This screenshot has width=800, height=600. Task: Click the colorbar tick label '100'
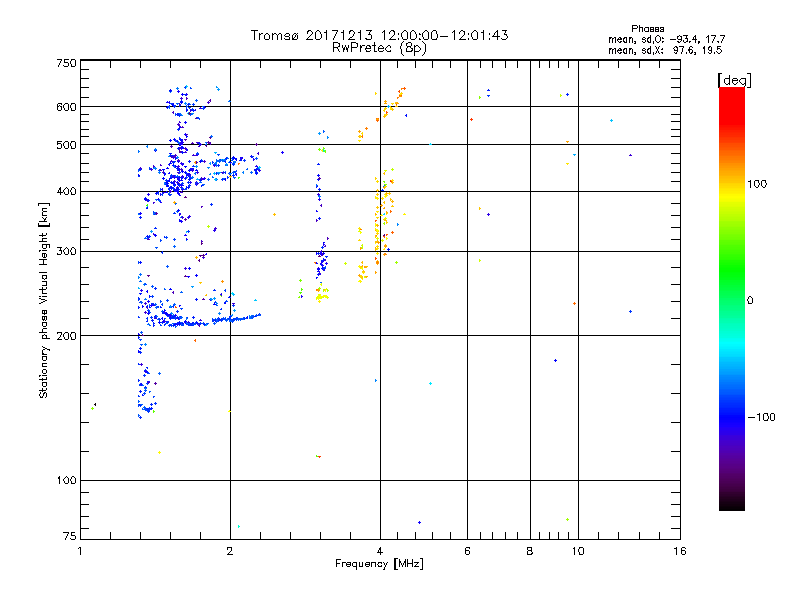757,184
